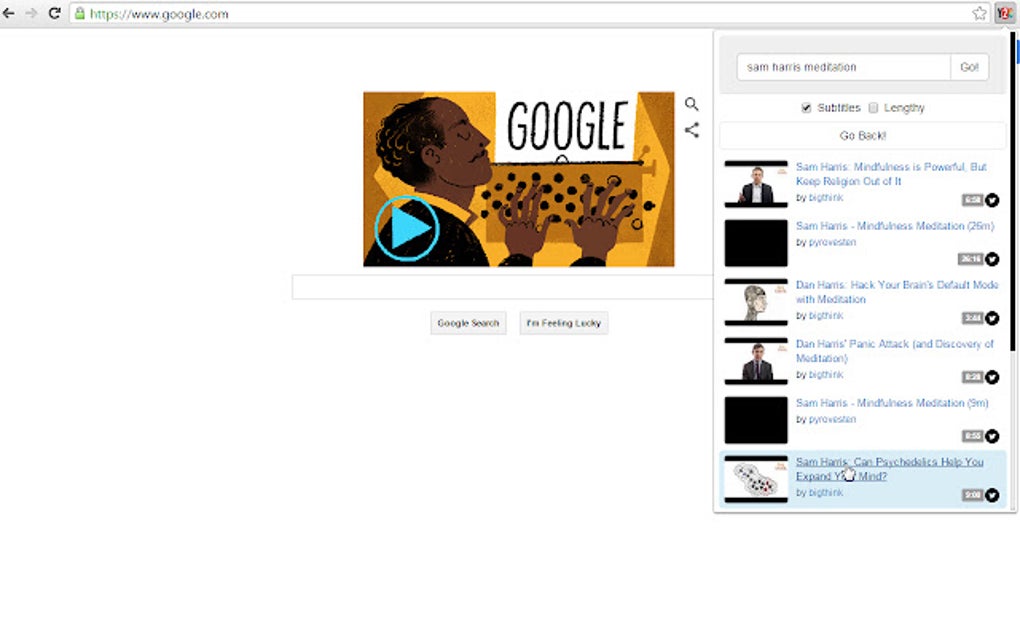
Task: Click thumbnail of Mindfulness is Powerful video
Action: tap(756, 184)
